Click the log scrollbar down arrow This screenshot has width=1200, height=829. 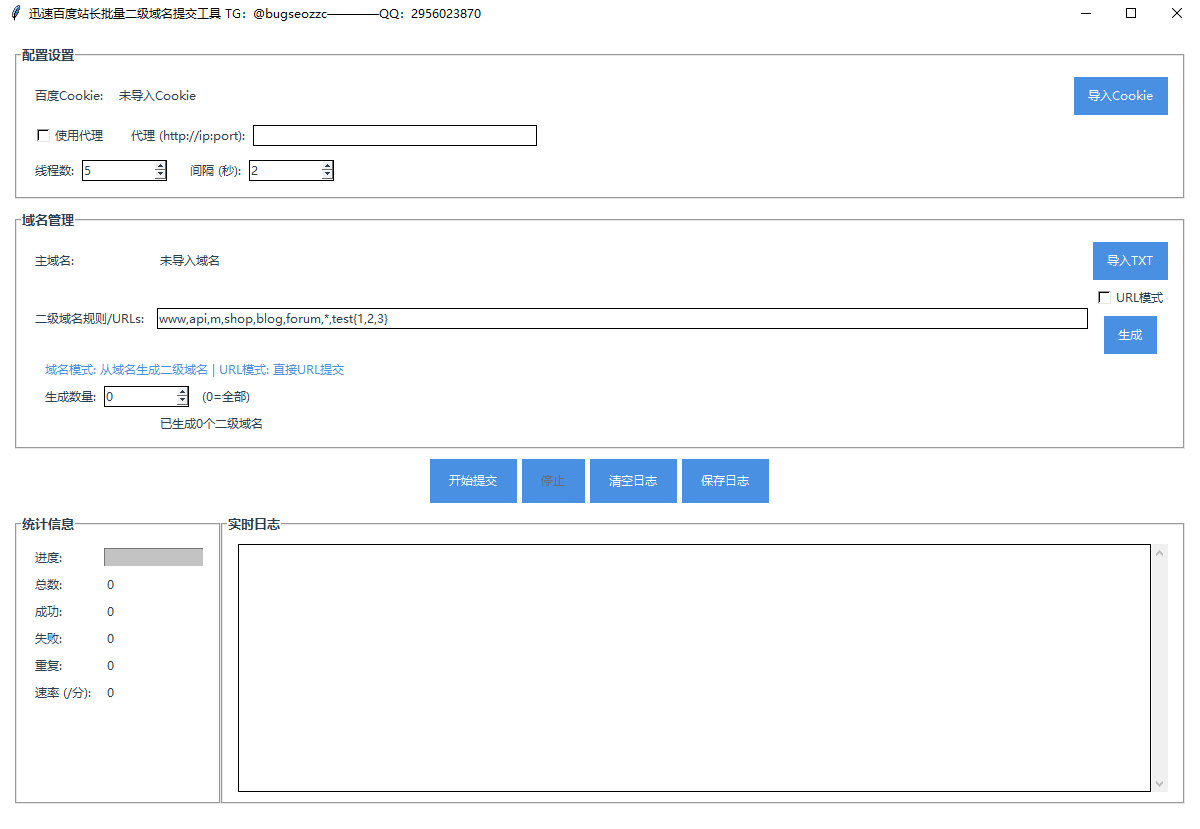1160,784
